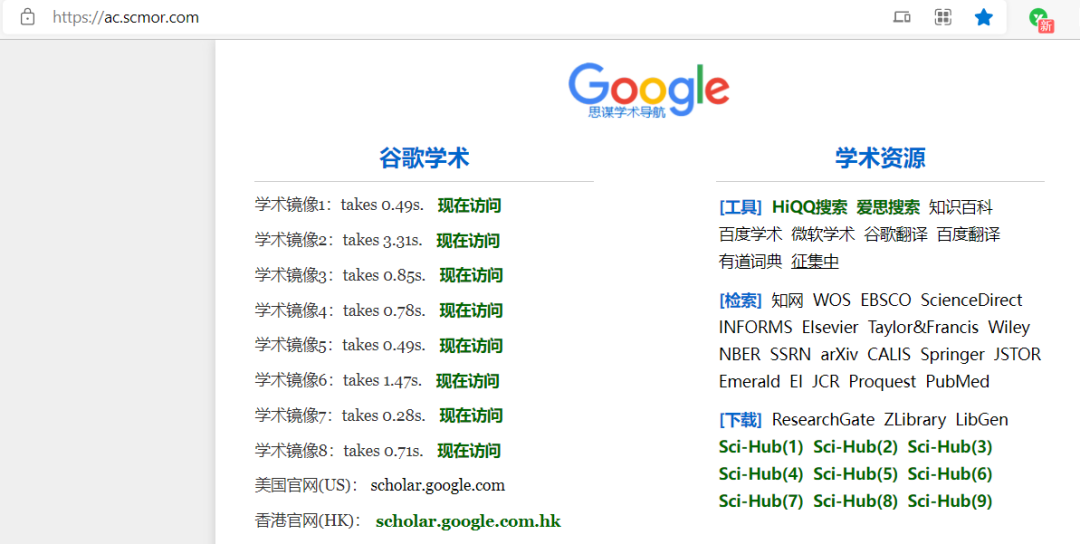Image resolution: width=1080 pixels, height=544 pixels.
Task: Go to arXiv
Action: tap(839, 355)
